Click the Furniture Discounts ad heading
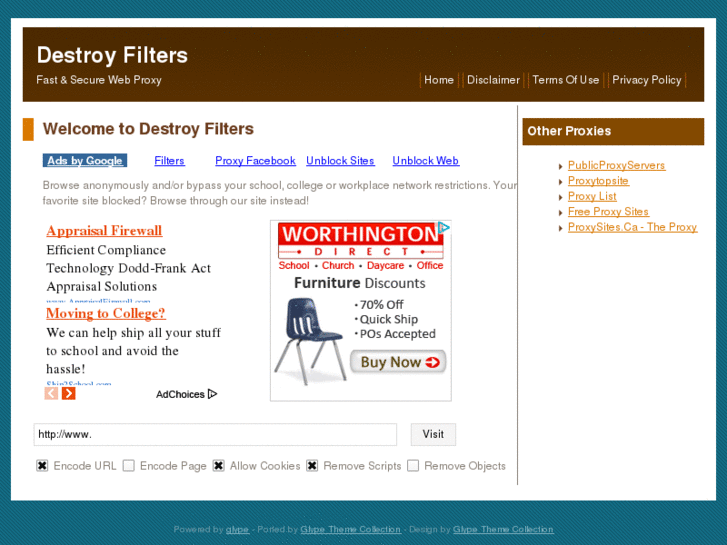727x545 pixels. (x=360, y=283)
